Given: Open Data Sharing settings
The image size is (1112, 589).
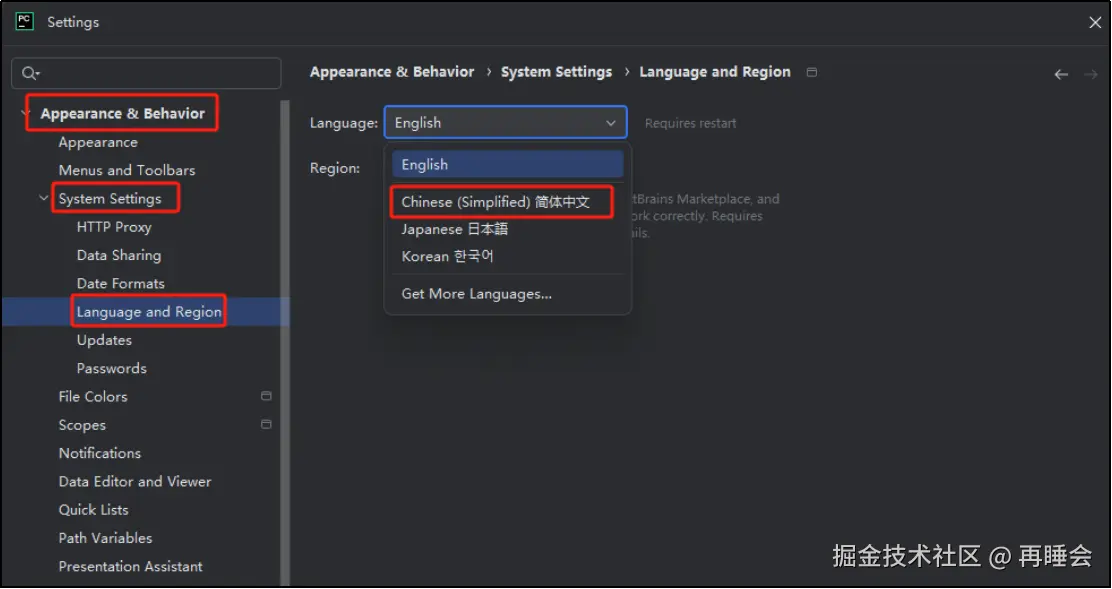Looking at the screenshot, I should [x=119, y=255].
